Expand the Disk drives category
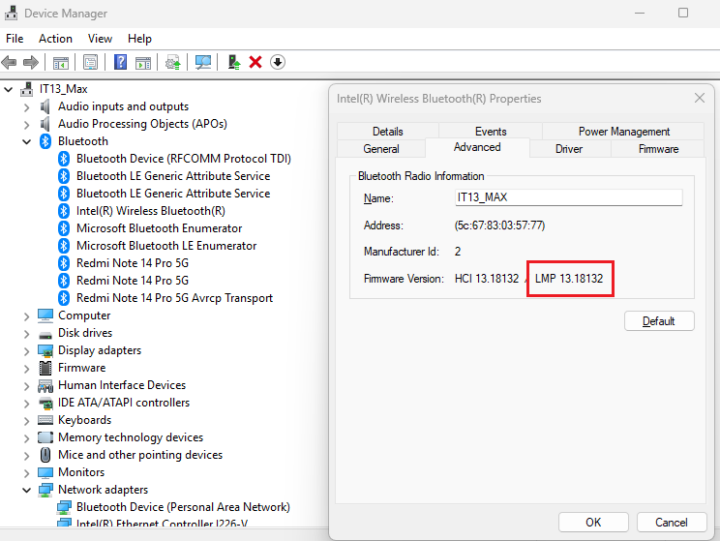Viewport: 720px width, 541px height. pyautogui.click(x=27, y=333)
